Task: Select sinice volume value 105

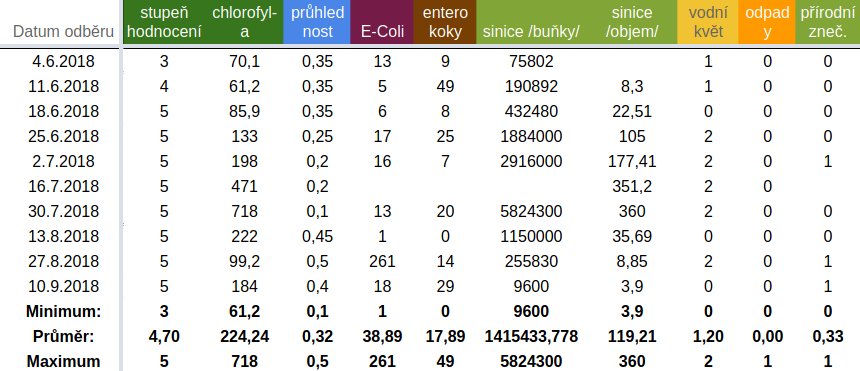Action: (632, 136)
